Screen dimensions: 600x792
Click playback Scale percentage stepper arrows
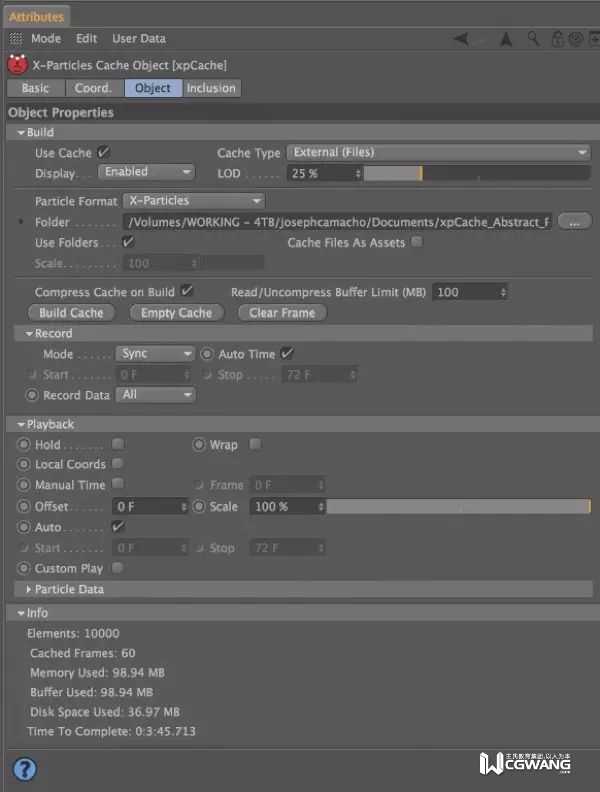[x=321, y=506]
